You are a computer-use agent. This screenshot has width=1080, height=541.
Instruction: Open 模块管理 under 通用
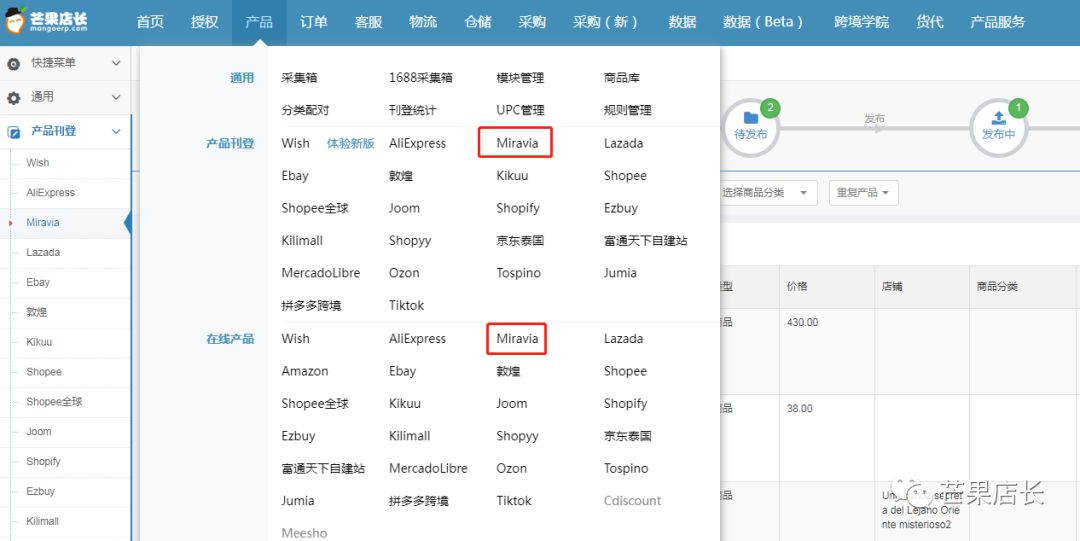pos(520,78)
